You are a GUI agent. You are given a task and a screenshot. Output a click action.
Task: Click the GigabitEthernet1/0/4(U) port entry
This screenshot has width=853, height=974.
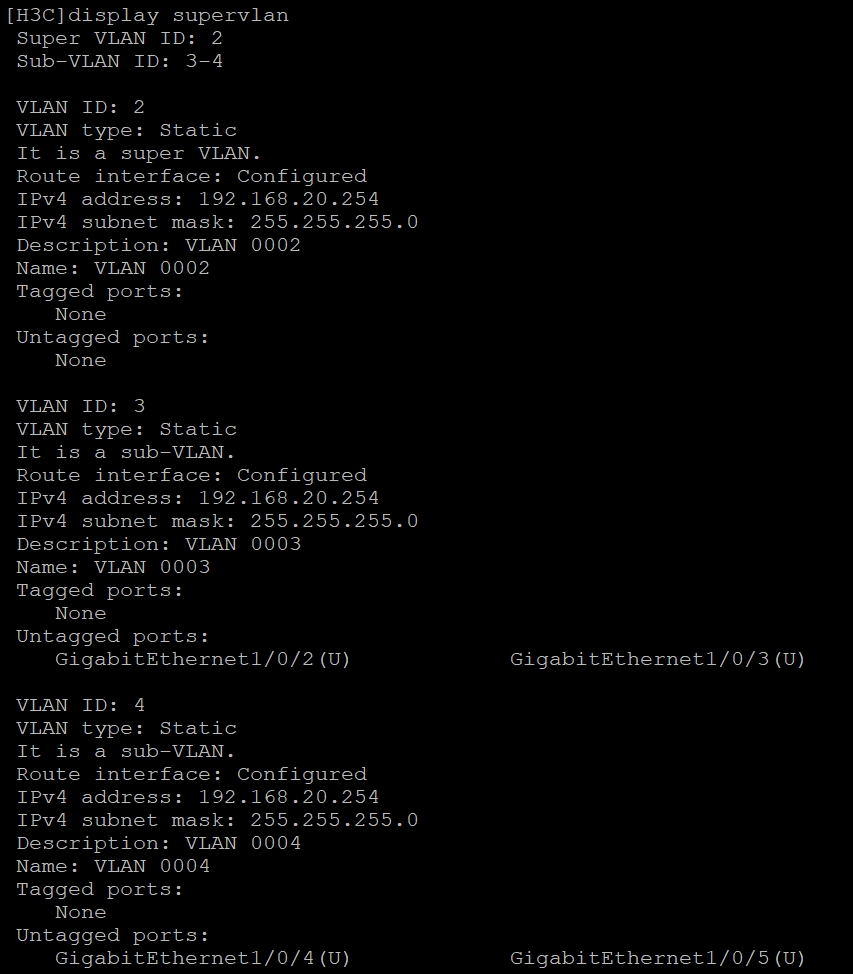coord(202,959)
